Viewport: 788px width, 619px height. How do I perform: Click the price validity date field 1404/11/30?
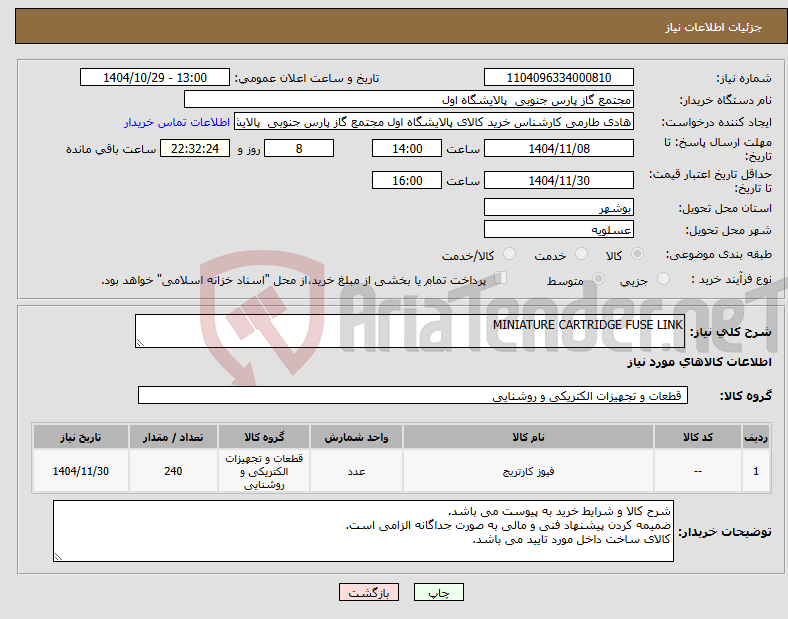(x=558, y=180)
